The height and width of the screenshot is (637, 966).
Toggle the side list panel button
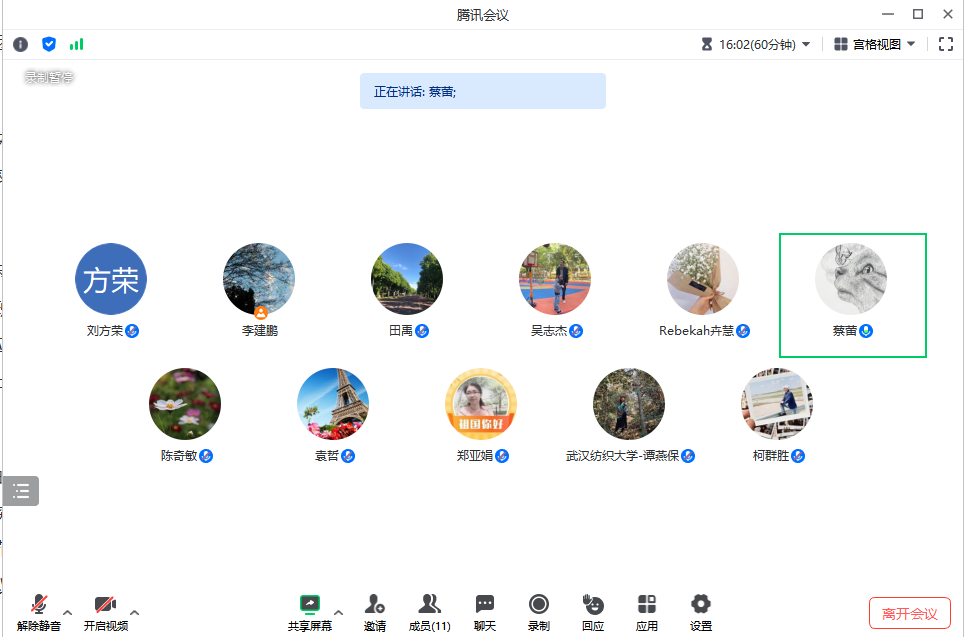tap(21, 491)
